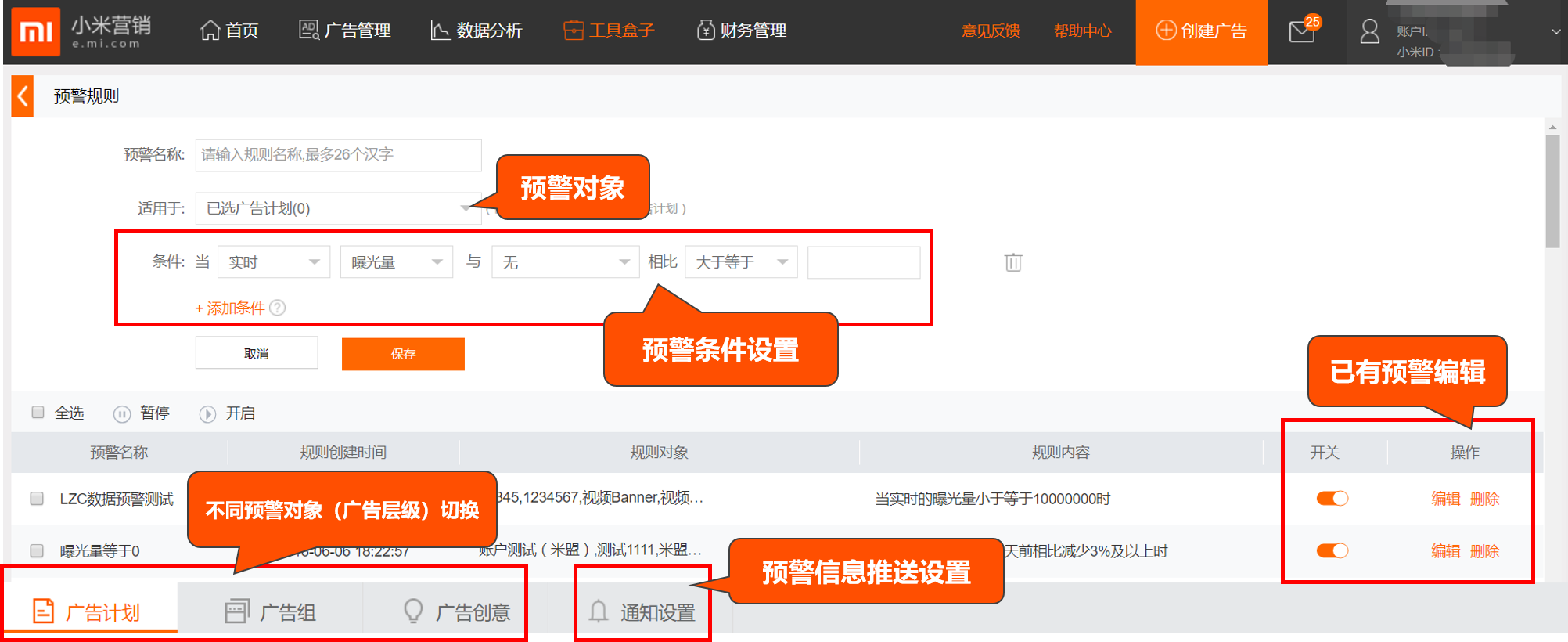The height and width of the screenshot is (642, 1568).
Task: Toggle the switch for LZC数据预警测试
Action: [1332, 499]
